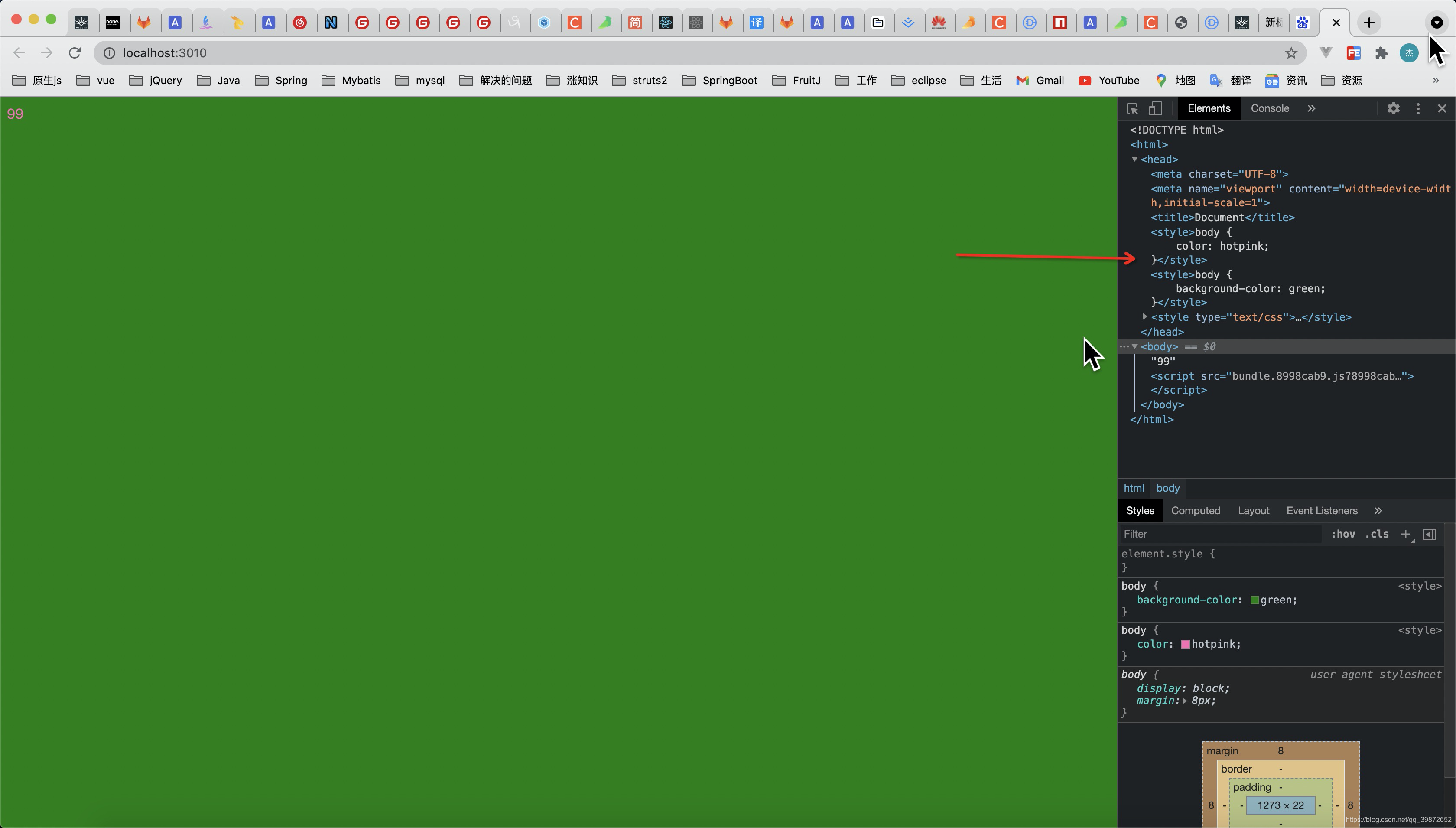This screenshot has width=1456, height=828.
Task: Open the YouTube bookmark
Action: coord(1109,80)
